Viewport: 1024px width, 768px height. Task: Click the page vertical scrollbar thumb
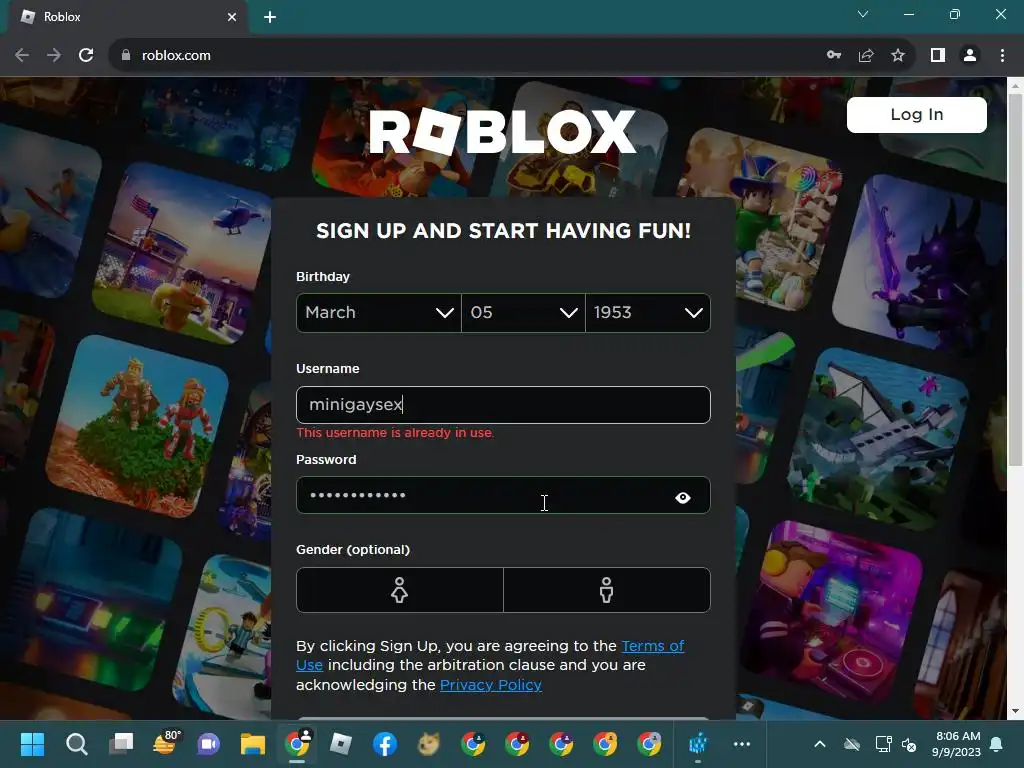click(1015, 281)
